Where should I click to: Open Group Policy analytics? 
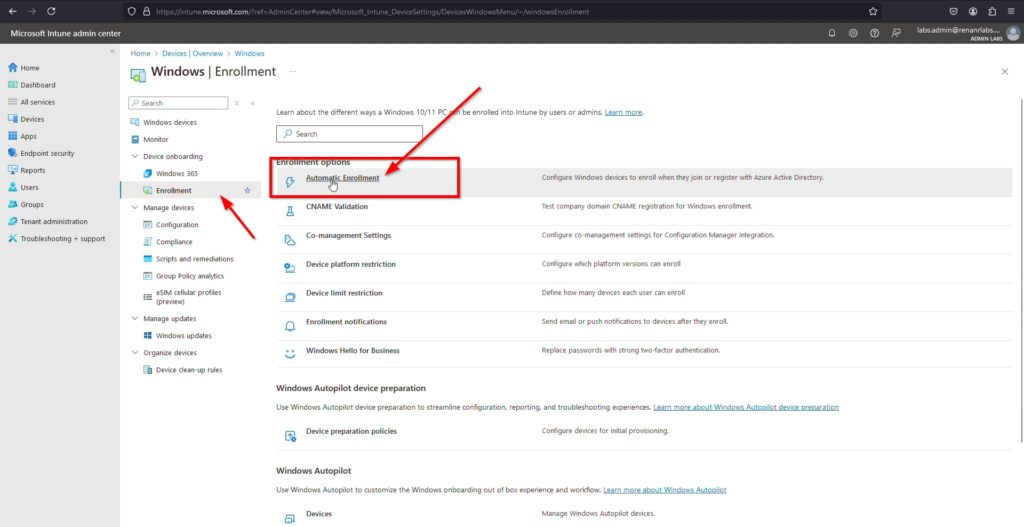pyautogui.click(x=189, y=276)
